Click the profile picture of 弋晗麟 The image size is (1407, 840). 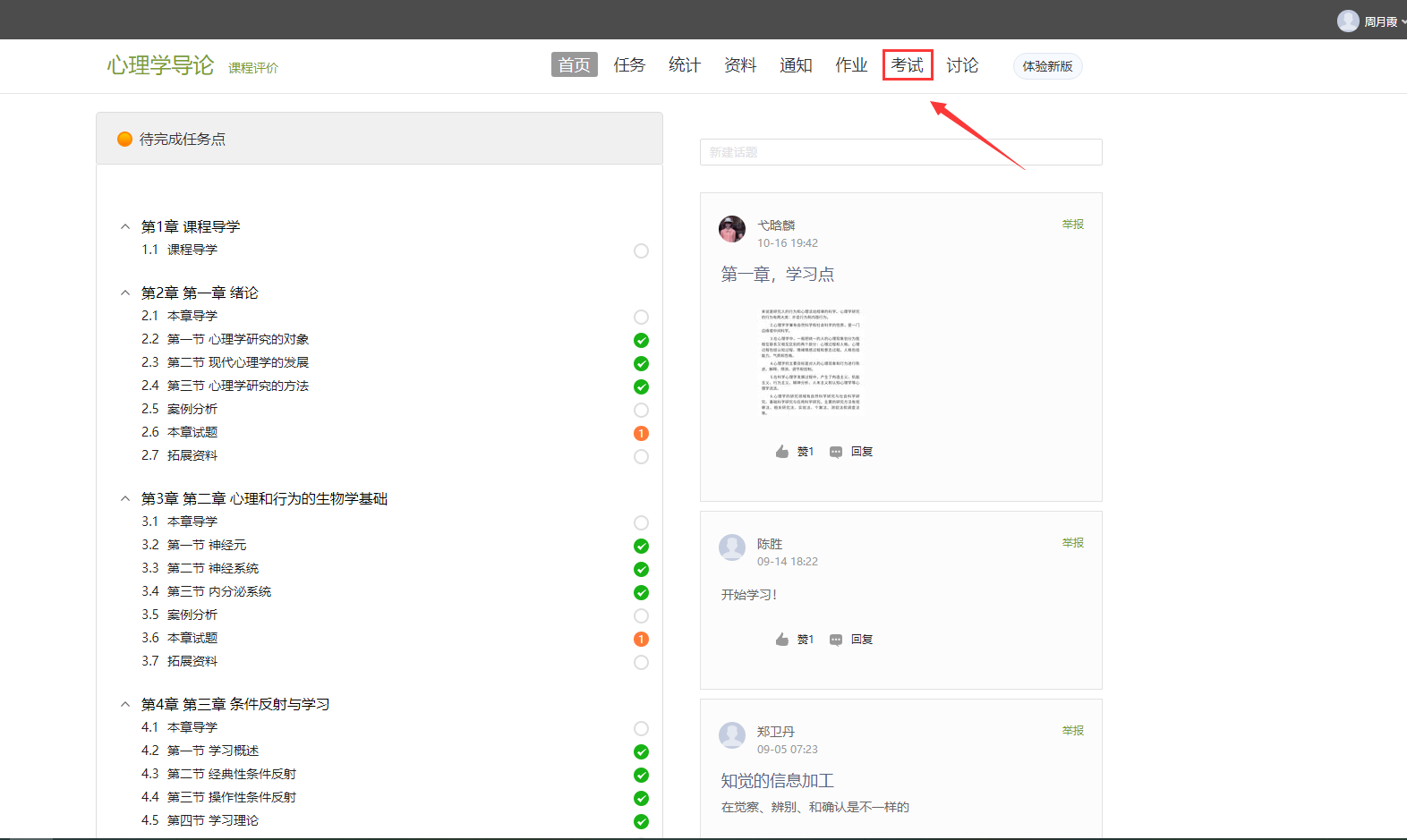(x=732, y=229)
